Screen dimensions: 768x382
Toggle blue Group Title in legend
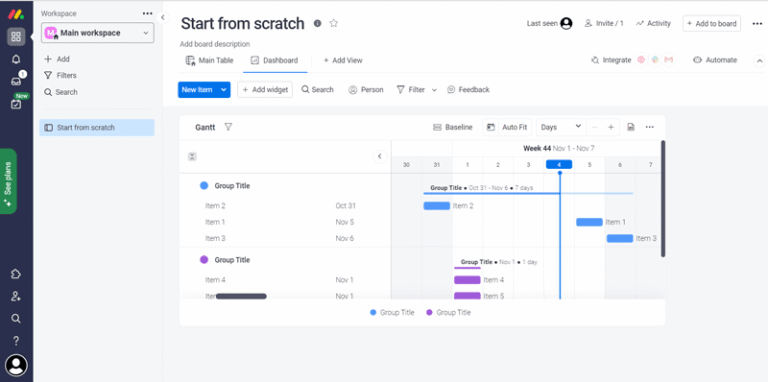click(392, 312)
